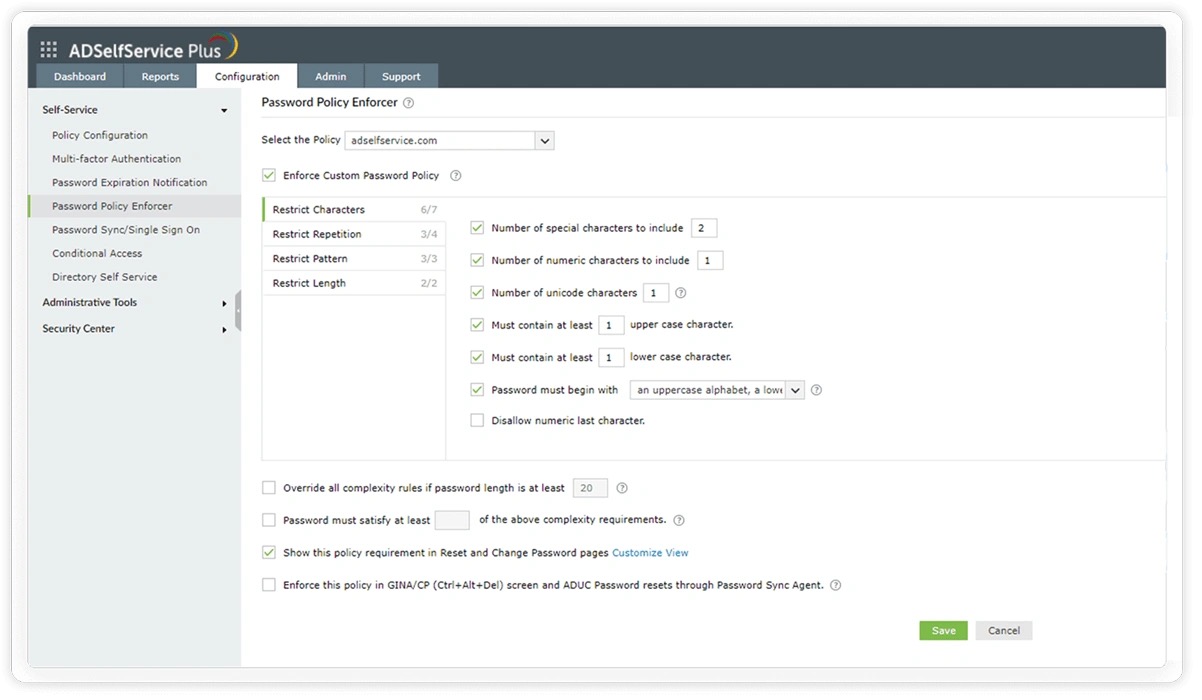Image resolution: width=1202 pixels, height=700 pixels.
Task: Select Password Policy Enforcer in sidebar
Action: pos(134,206)
